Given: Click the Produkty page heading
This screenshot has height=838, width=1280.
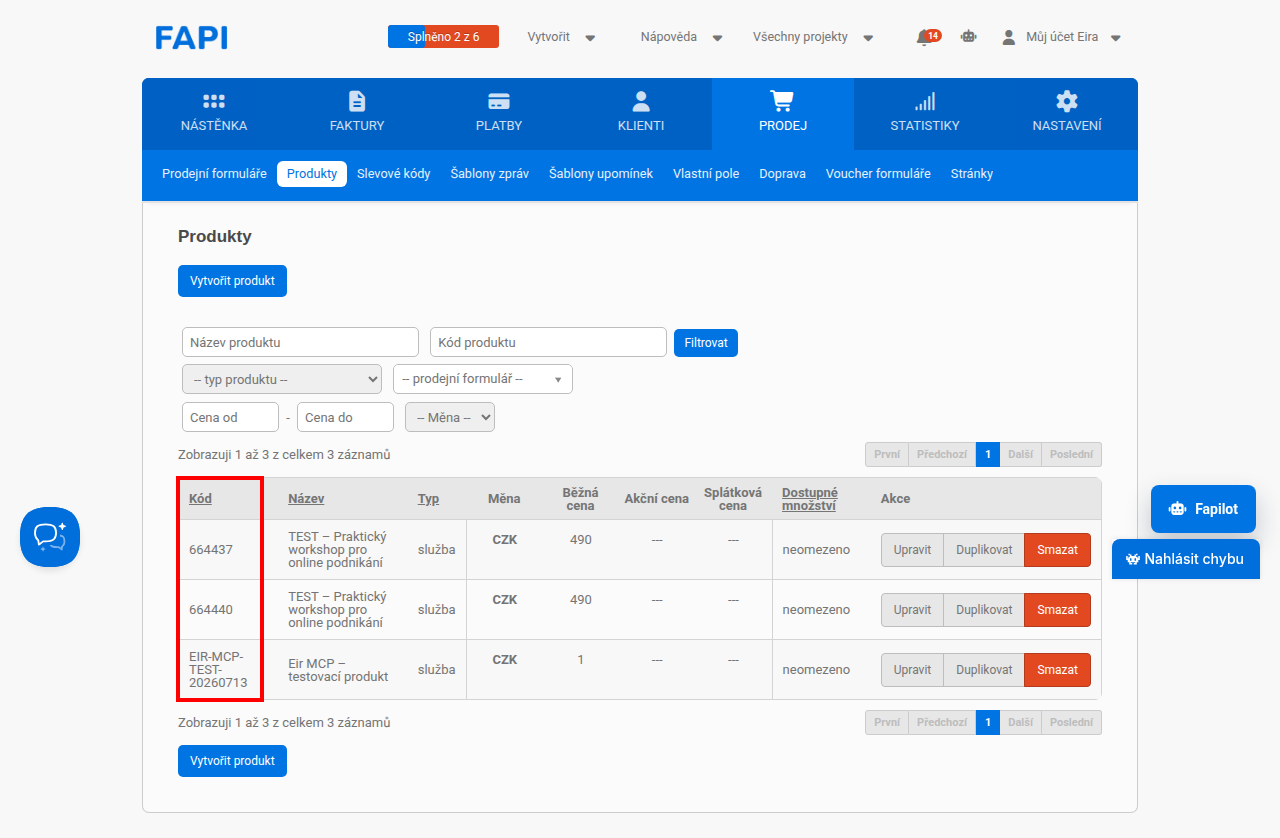Looking at the screenshot, I should tap(215, 237).
